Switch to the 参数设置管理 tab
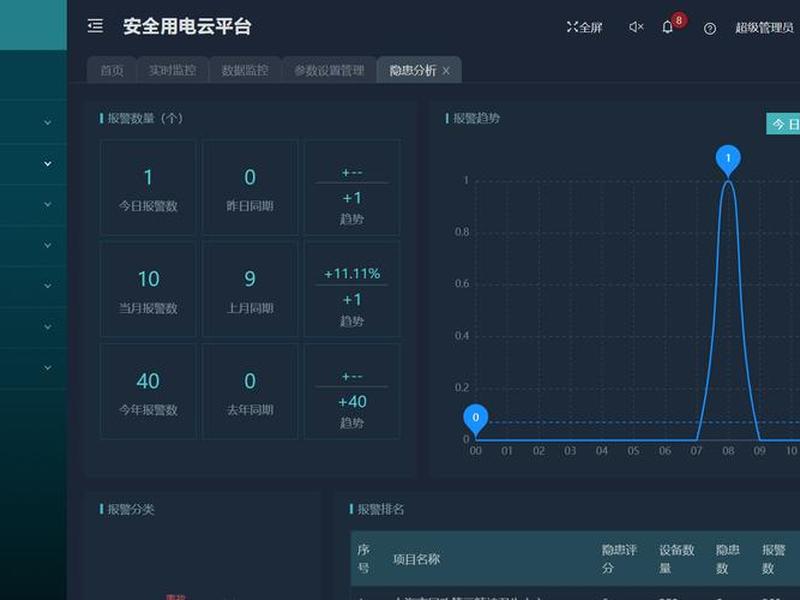 pyautogui.click(x=329, y=70)
